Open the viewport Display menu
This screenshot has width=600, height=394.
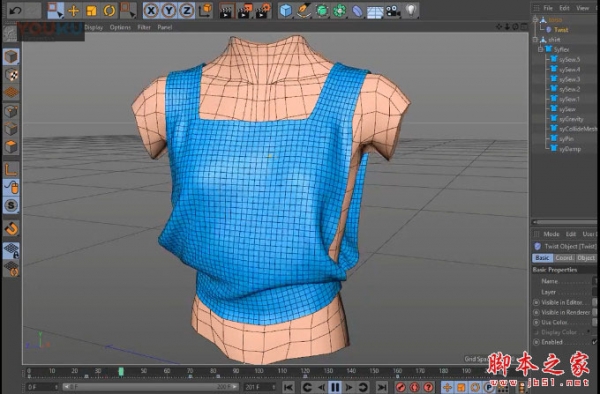click(x=94, y=28)
